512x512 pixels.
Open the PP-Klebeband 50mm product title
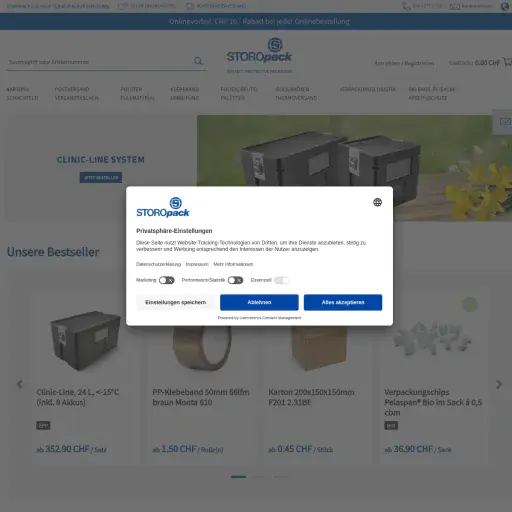click(x=201, y=397)
